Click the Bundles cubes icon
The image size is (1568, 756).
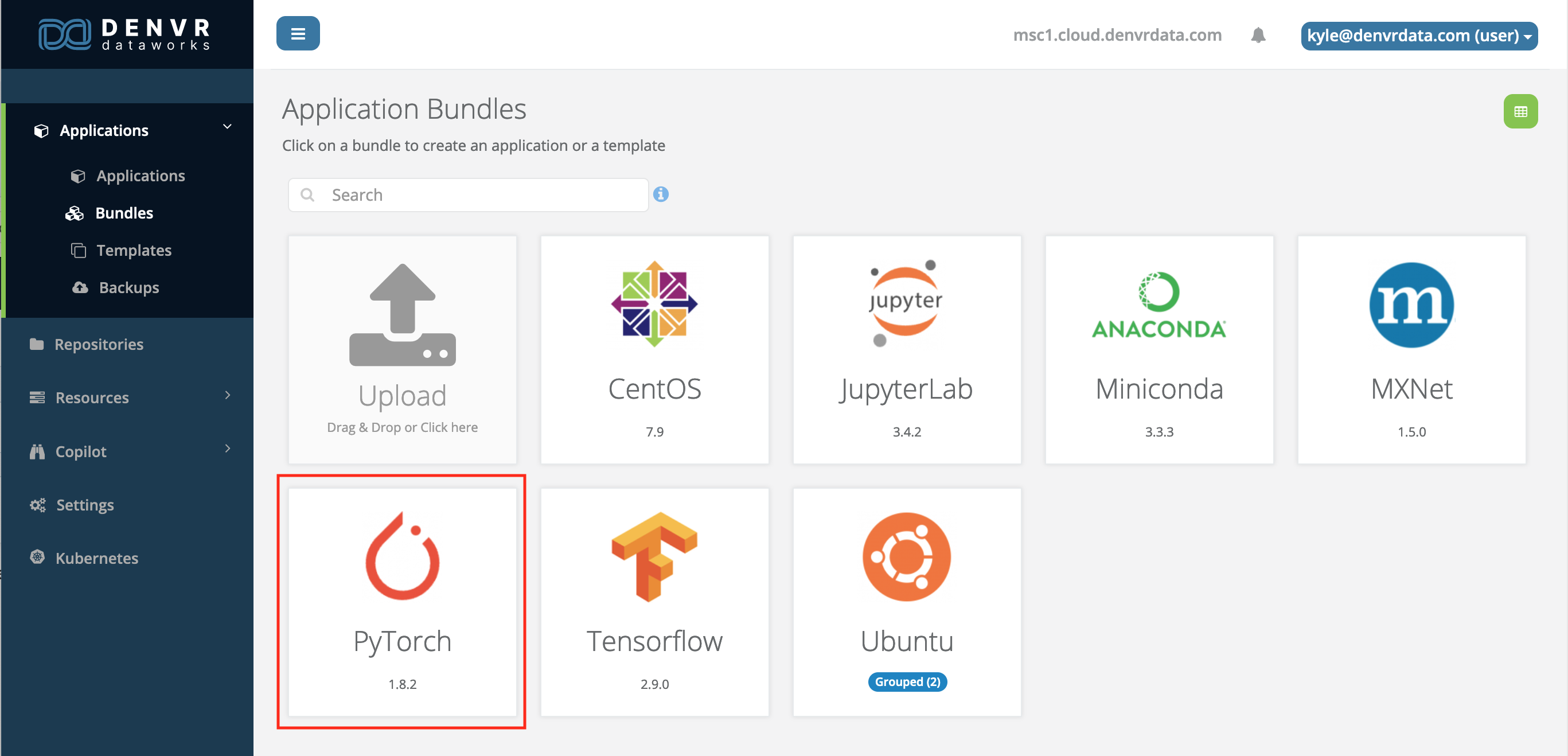(x=74, y=213)
